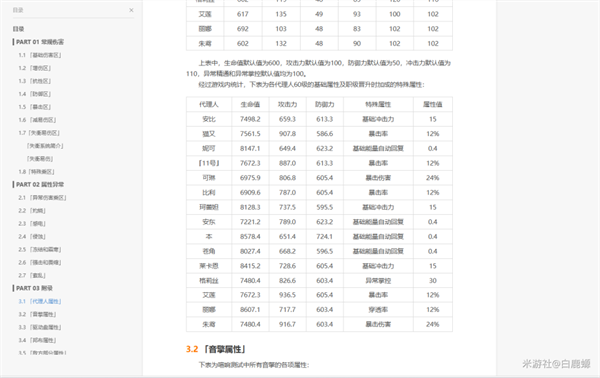Select attack value 789.0

pos(287,222)
